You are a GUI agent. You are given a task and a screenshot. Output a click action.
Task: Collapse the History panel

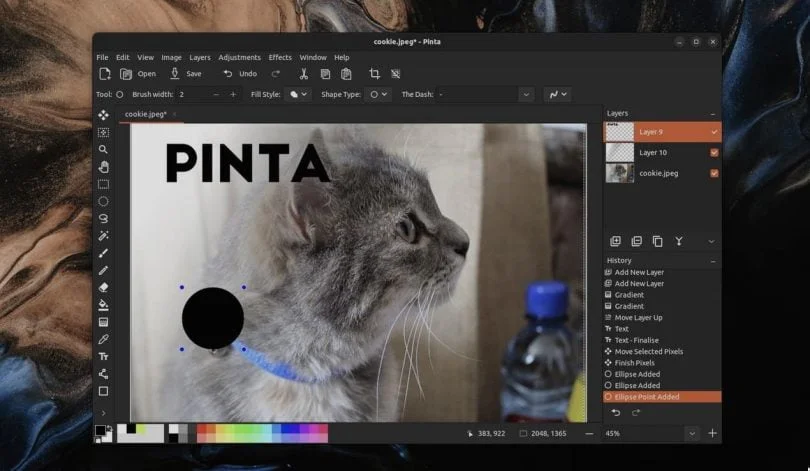click(x=713, y=261)
